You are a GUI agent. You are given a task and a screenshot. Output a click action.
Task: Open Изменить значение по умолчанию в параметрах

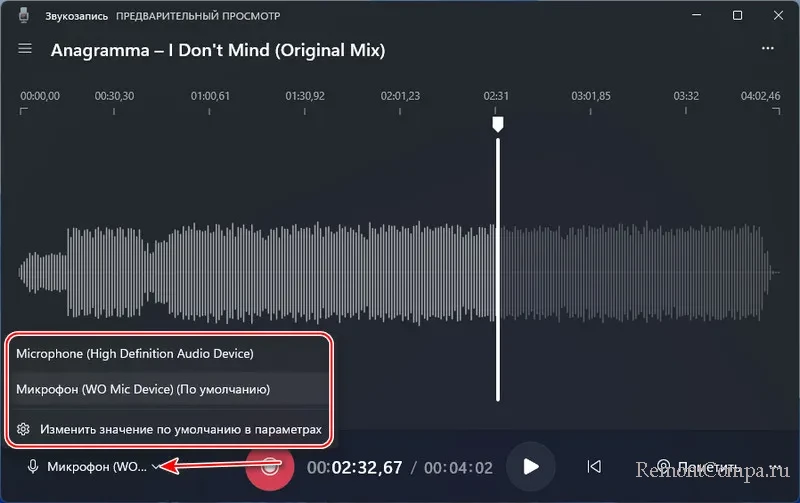(x=180, y=430)
